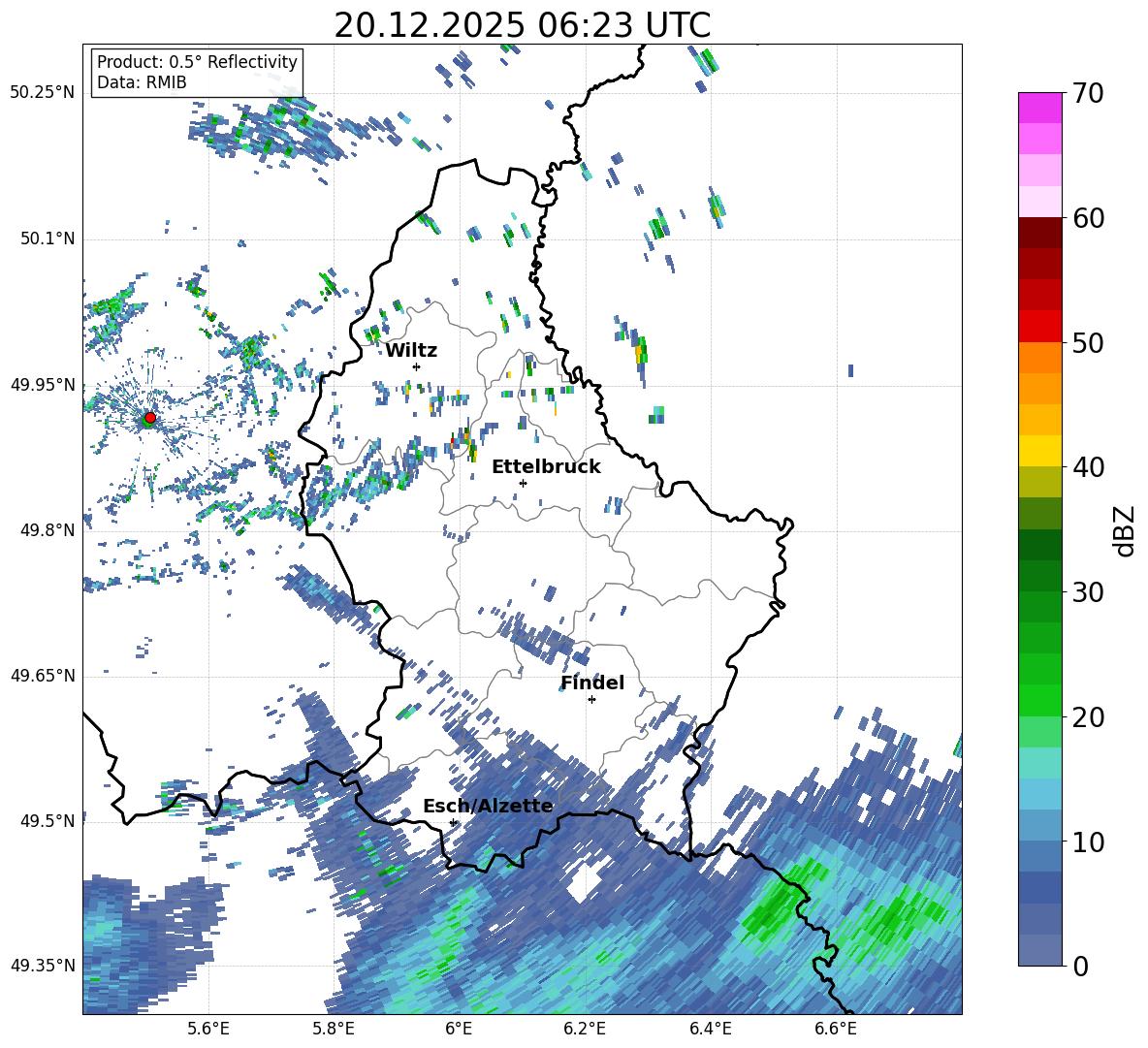1148x1048 pixels.
Task: Click the bright red colorbar segment above 50
Action: (x=1039, y=326)
